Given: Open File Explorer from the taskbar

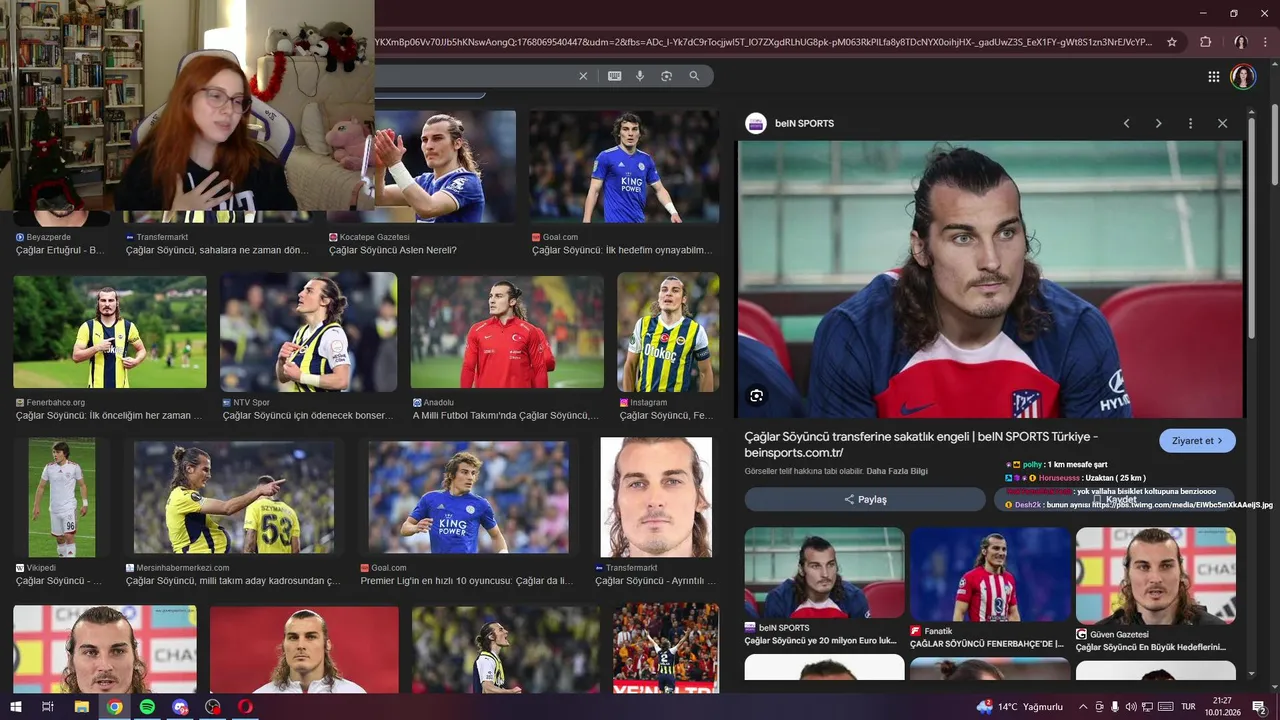Looking at the screenshot, I should (82, 707).
